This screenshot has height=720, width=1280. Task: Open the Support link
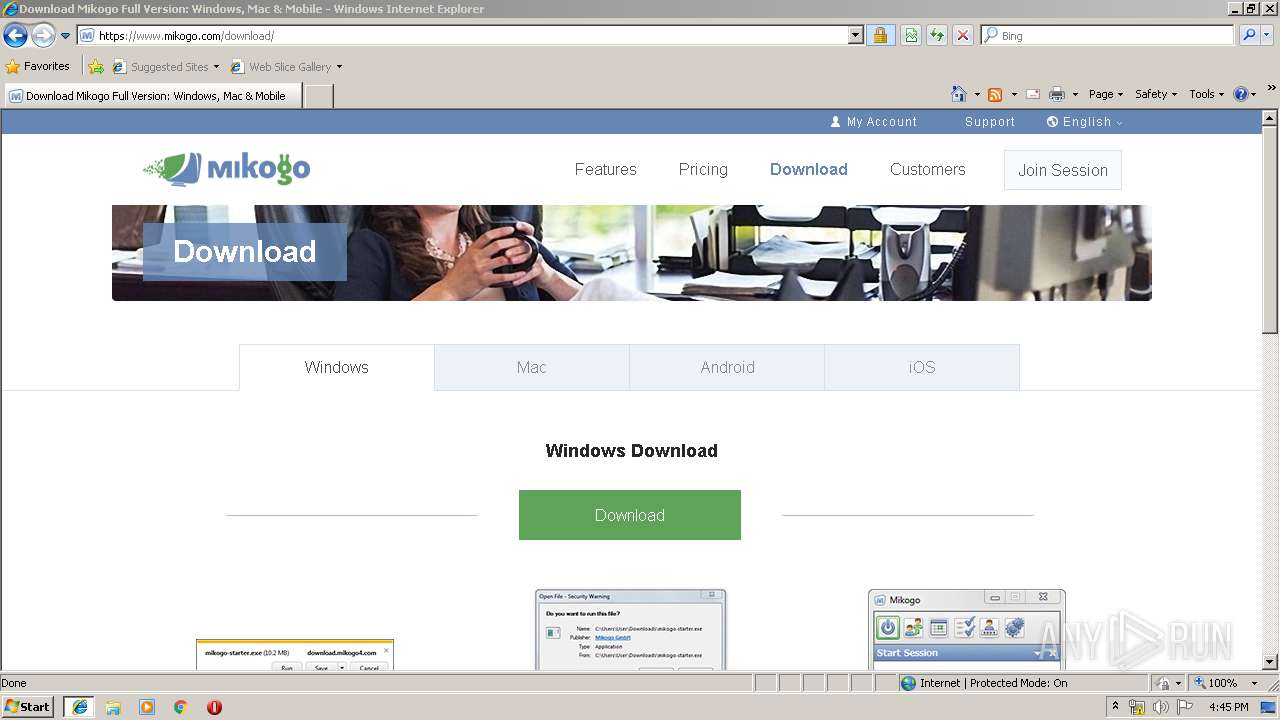(990, 122)
